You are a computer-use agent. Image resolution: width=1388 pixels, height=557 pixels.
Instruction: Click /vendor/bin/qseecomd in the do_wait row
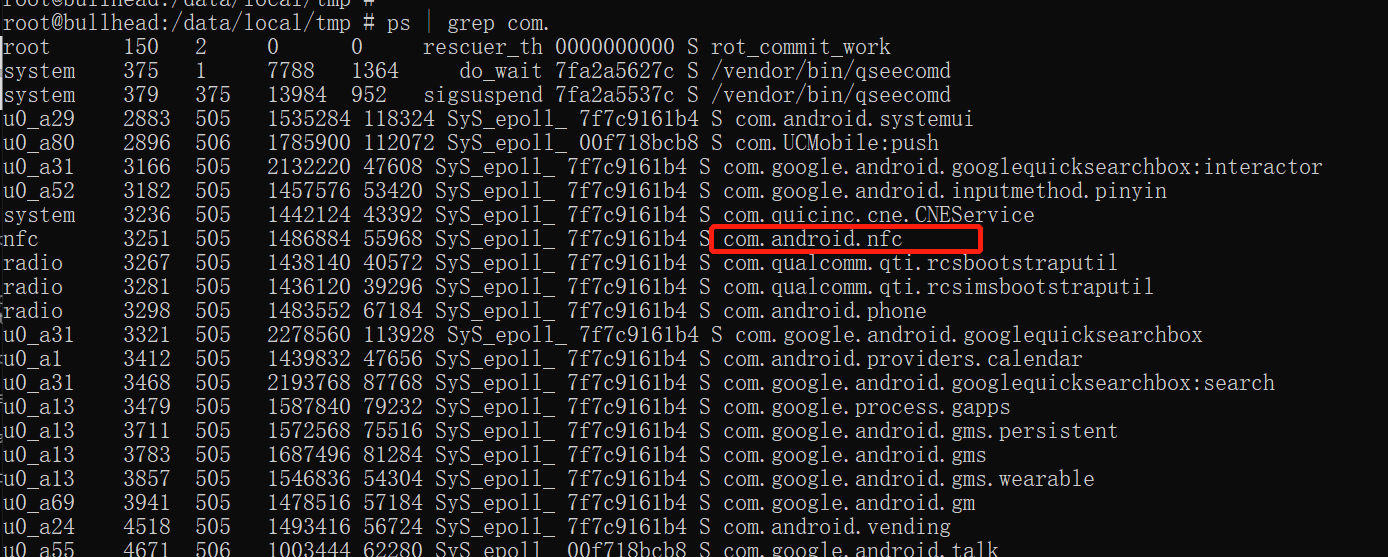click(x=831, y=71)
